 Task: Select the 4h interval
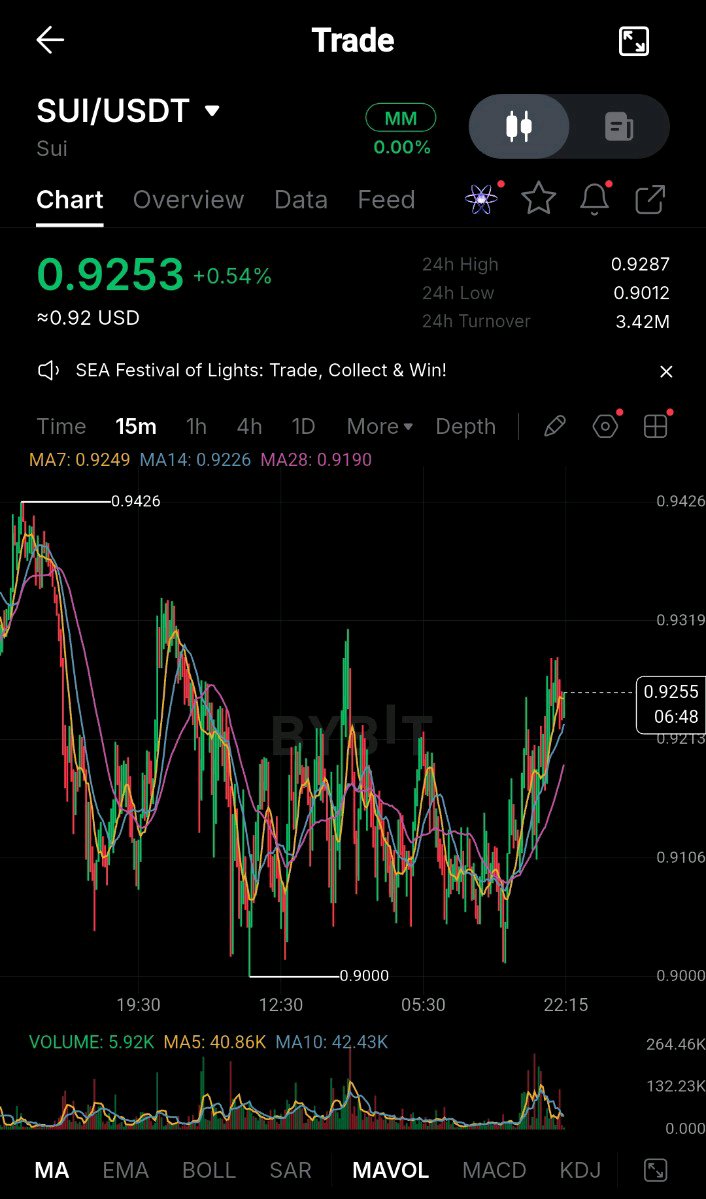click(x=249, y=427)
